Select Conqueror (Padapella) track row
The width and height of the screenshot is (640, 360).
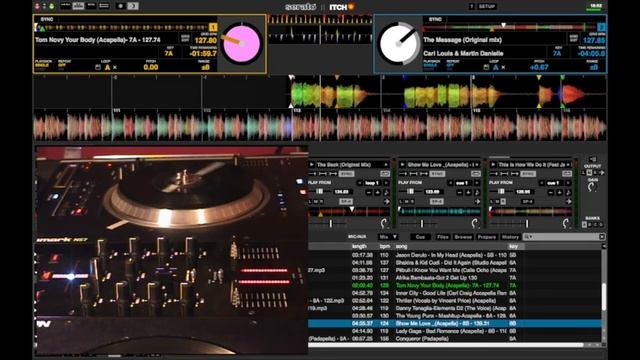(454, 338)
